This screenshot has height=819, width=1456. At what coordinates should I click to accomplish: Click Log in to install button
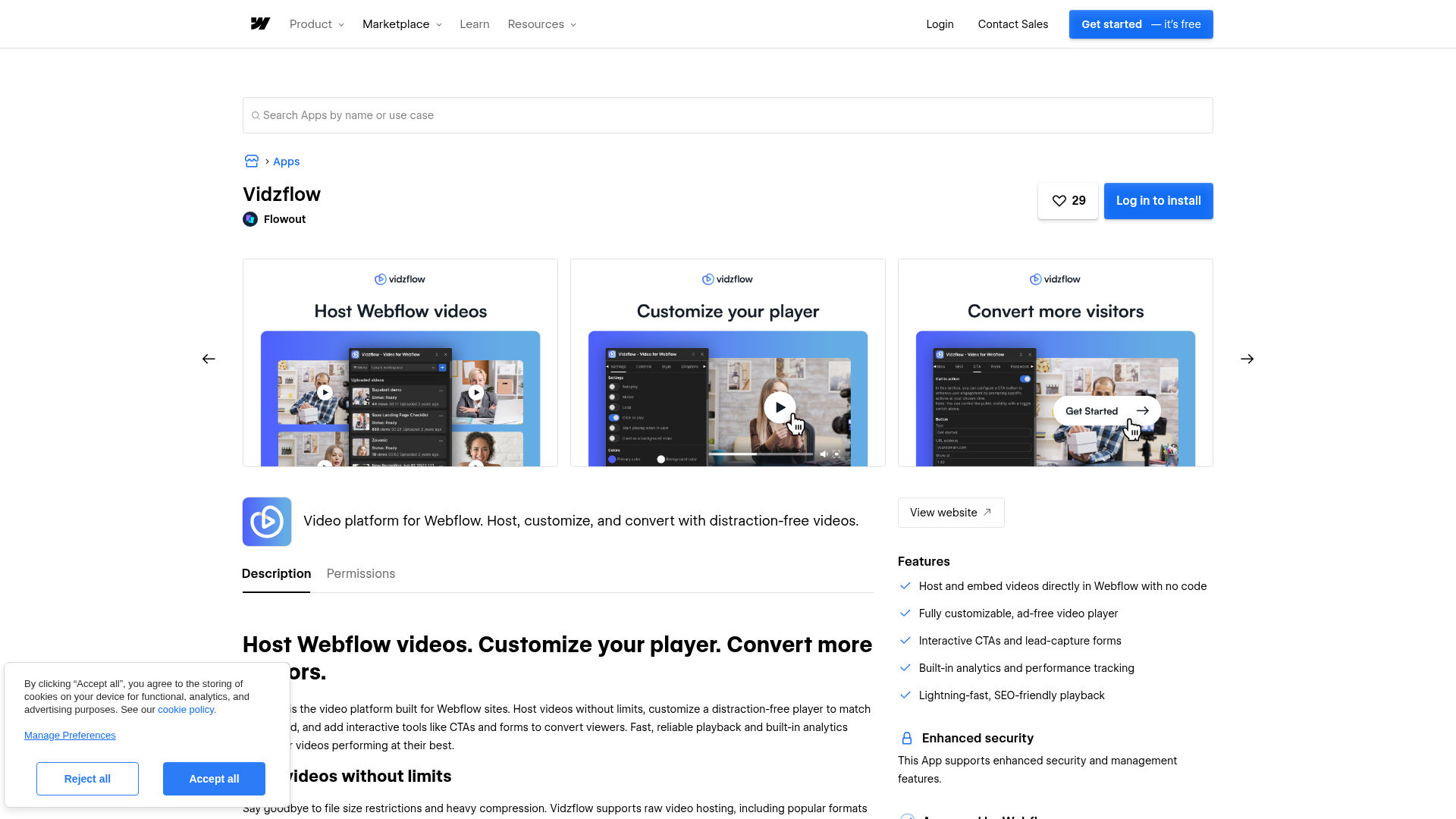(x=1159, y=201)
